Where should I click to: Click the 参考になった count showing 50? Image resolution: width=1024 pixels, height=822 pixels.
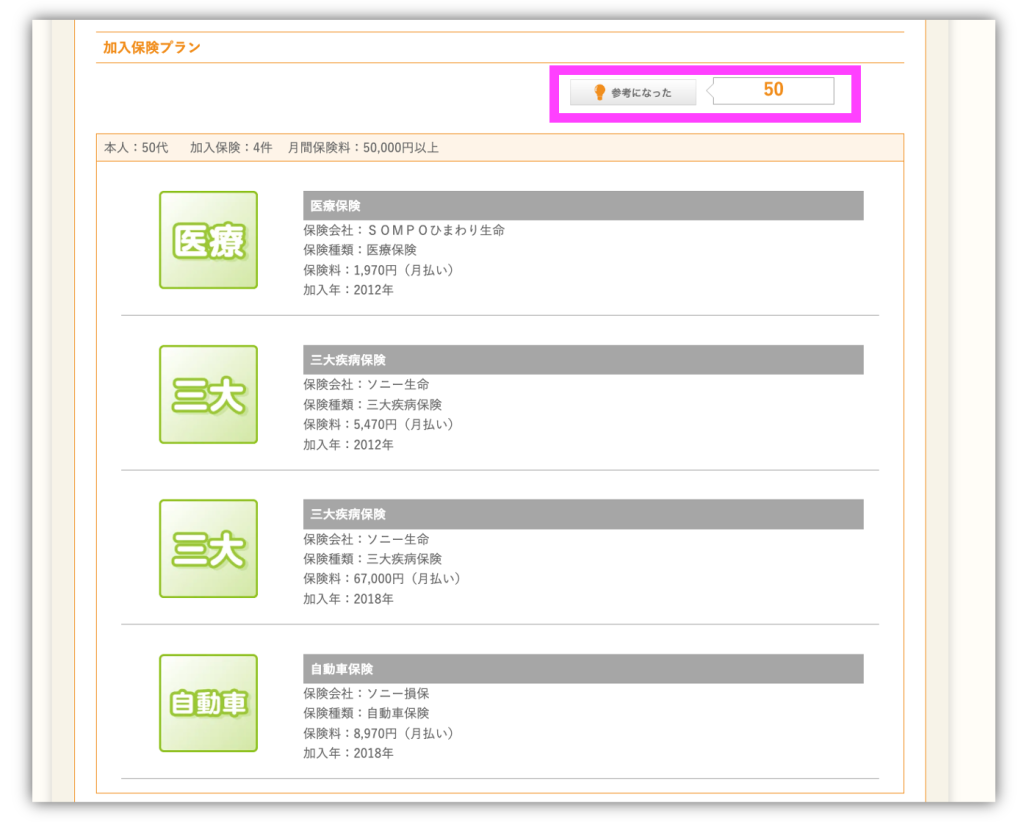point(773,90)
